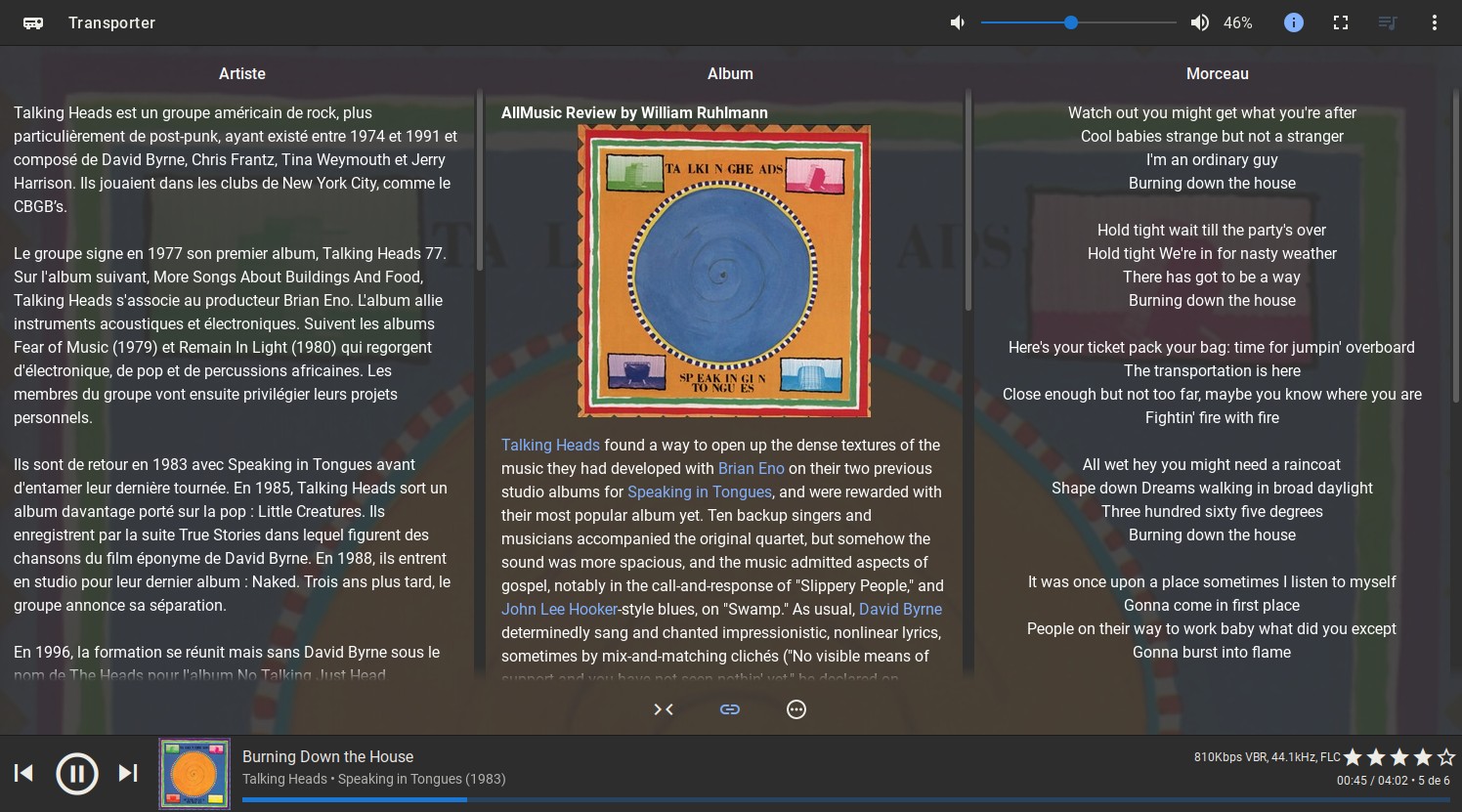Rate the track three stars

(1399, 757)
